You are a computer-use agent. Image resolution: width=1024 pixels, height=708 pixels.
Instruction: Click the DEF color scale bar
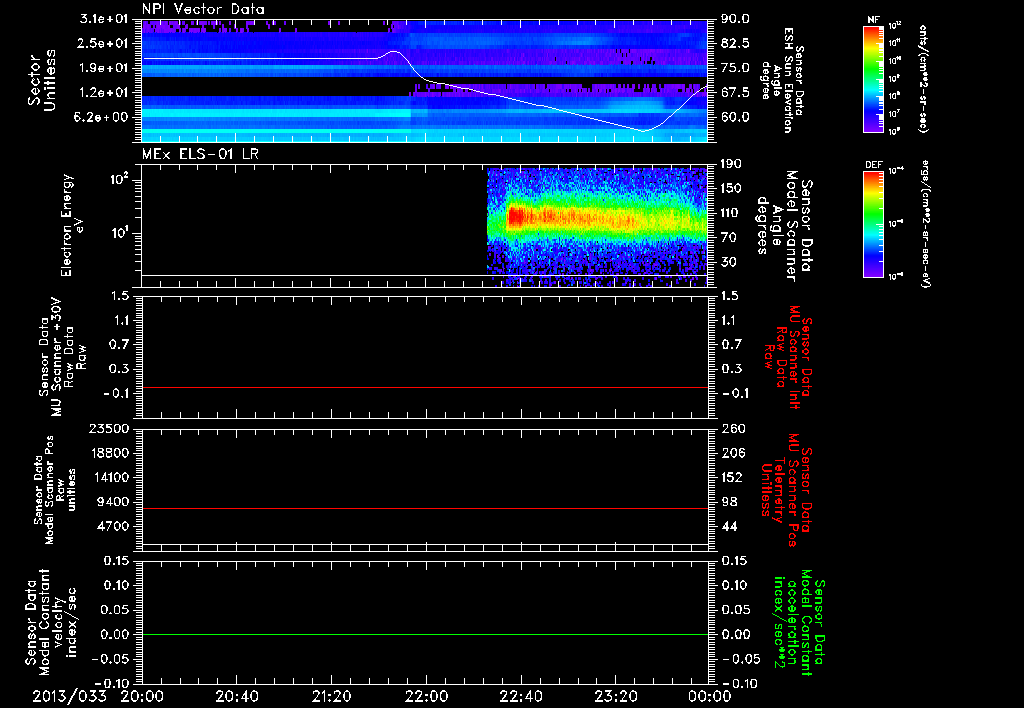[x=873, y=224]
